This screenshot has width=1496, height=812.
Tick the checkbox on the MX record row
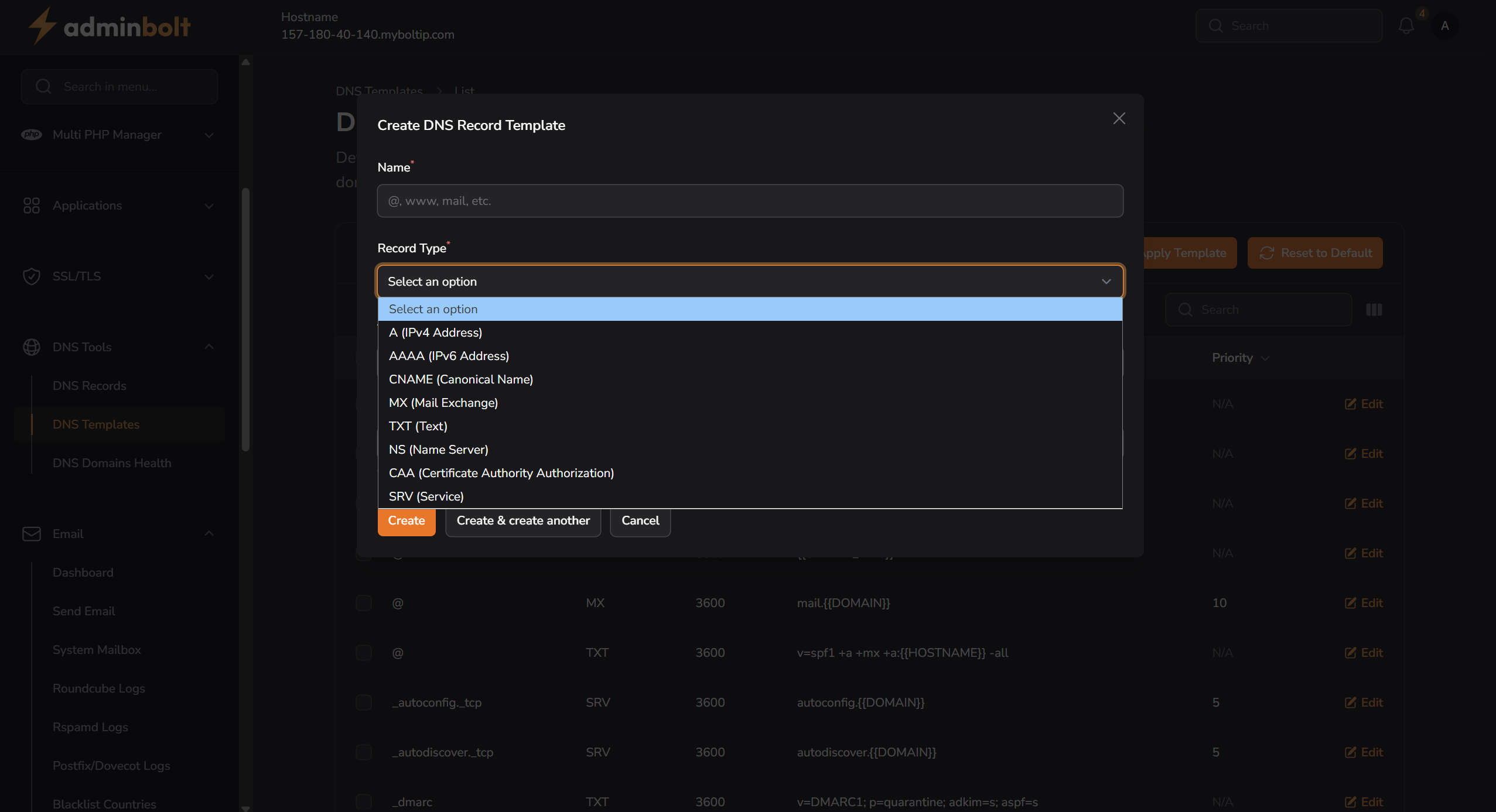tap(364, 602)
